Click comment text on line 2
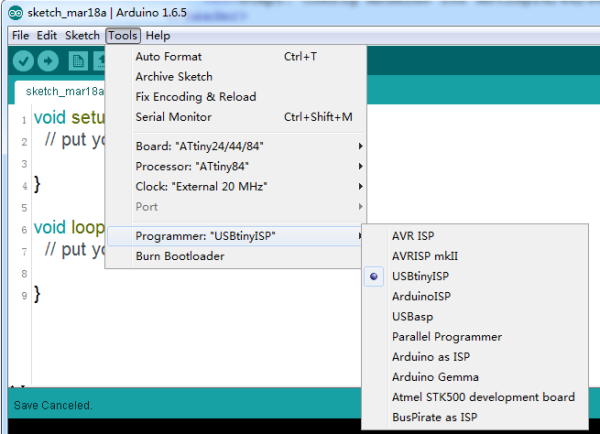 75,140
